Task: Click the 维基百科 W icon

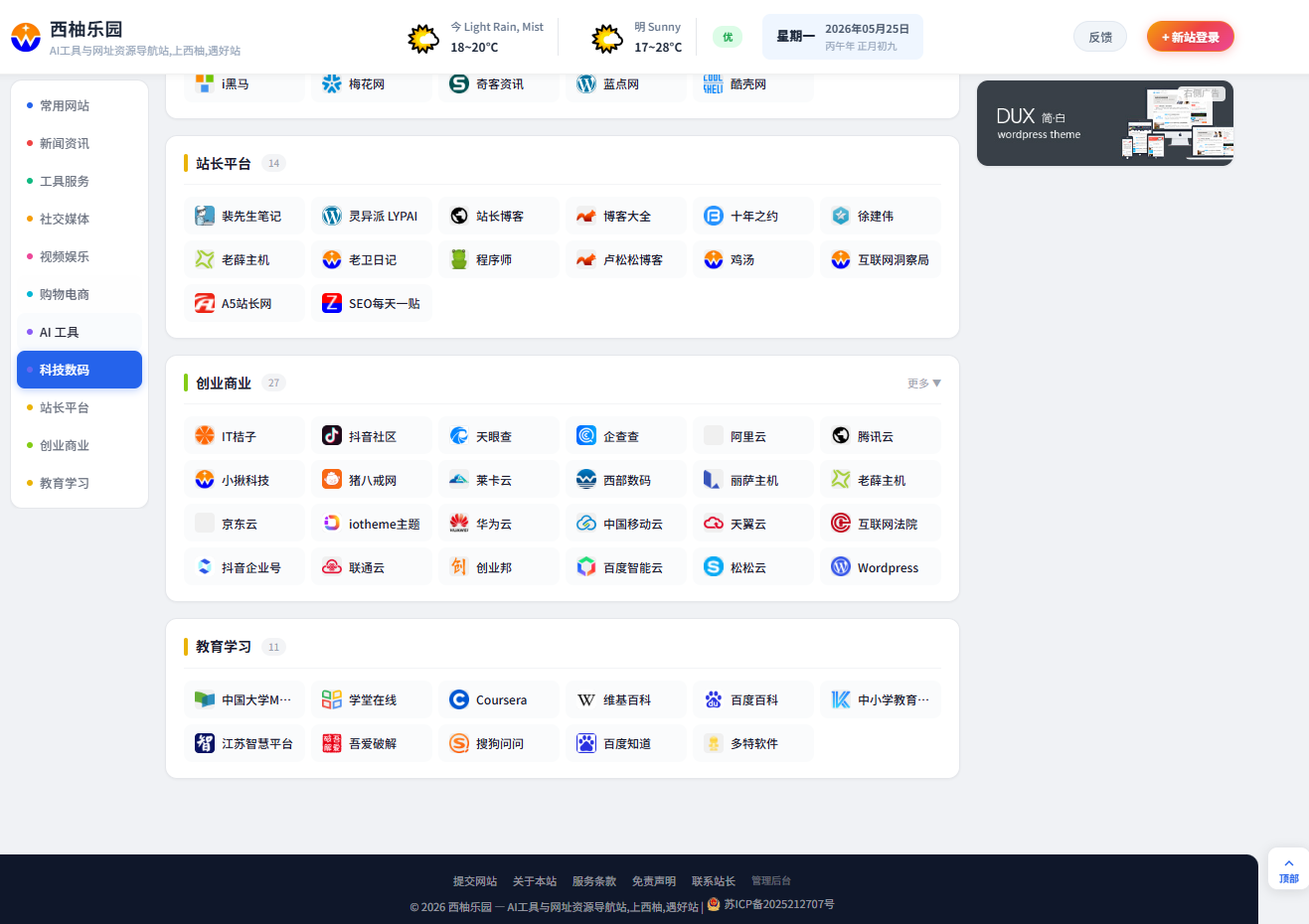Action: coord(586,699)
